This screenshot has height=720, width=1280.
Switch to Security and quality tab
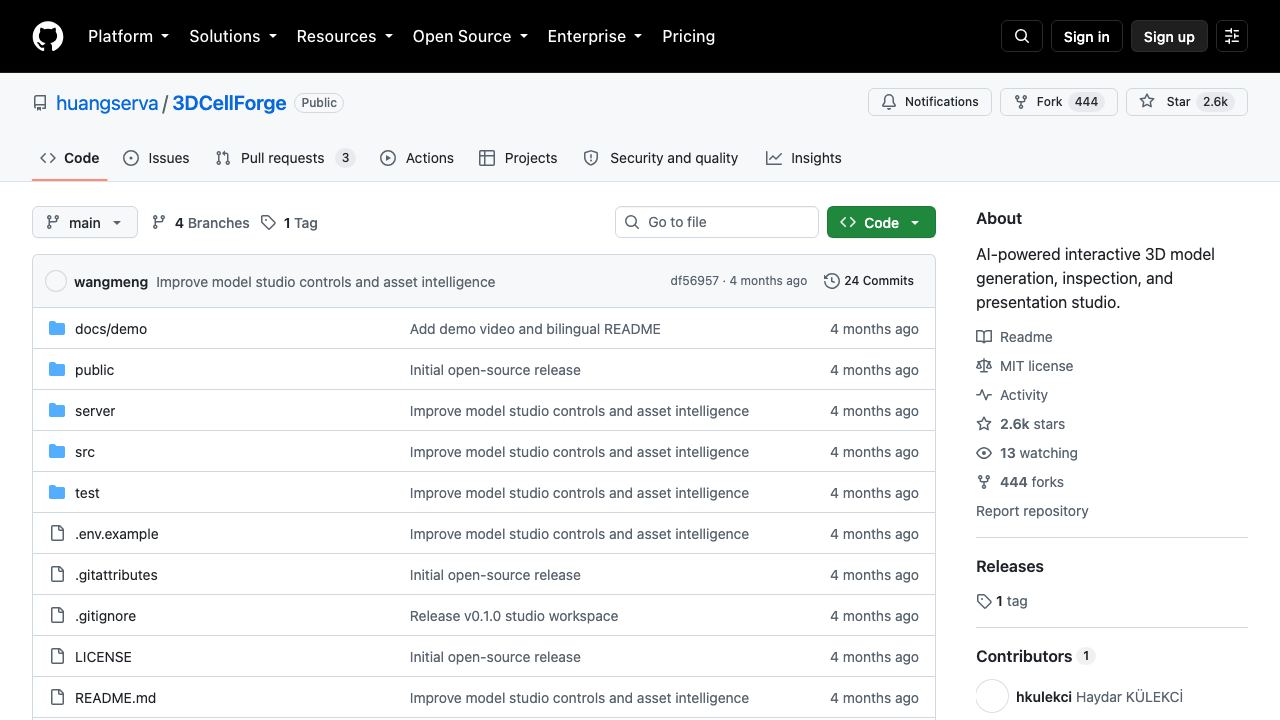661,158
